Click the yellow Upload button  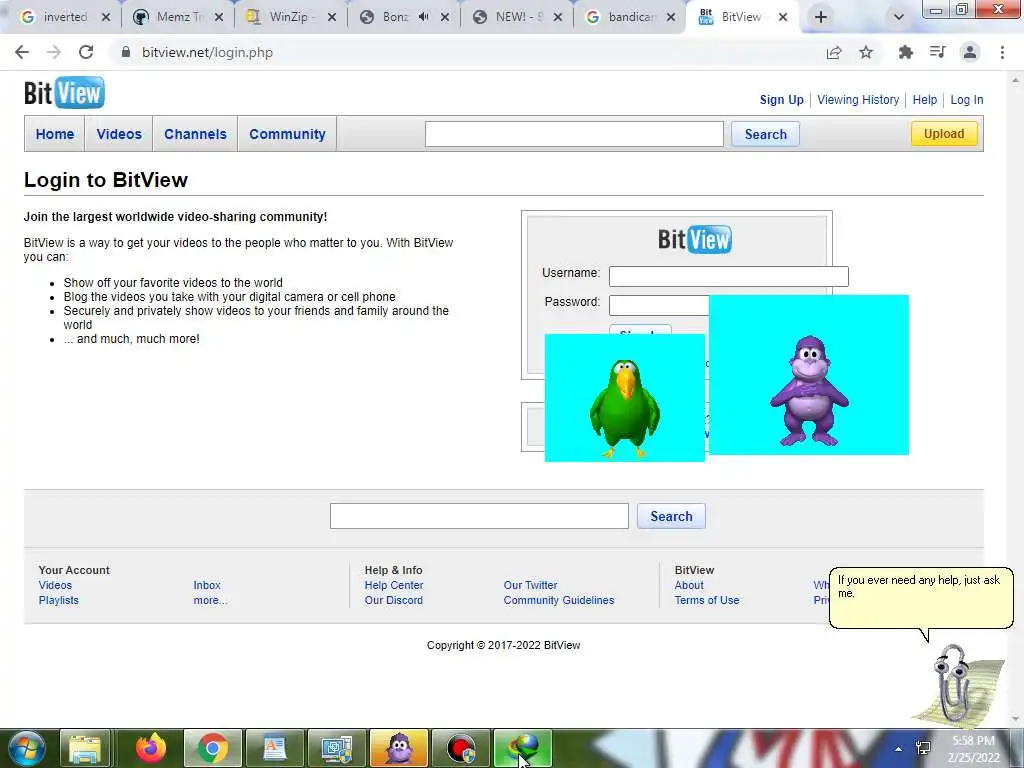944,134
